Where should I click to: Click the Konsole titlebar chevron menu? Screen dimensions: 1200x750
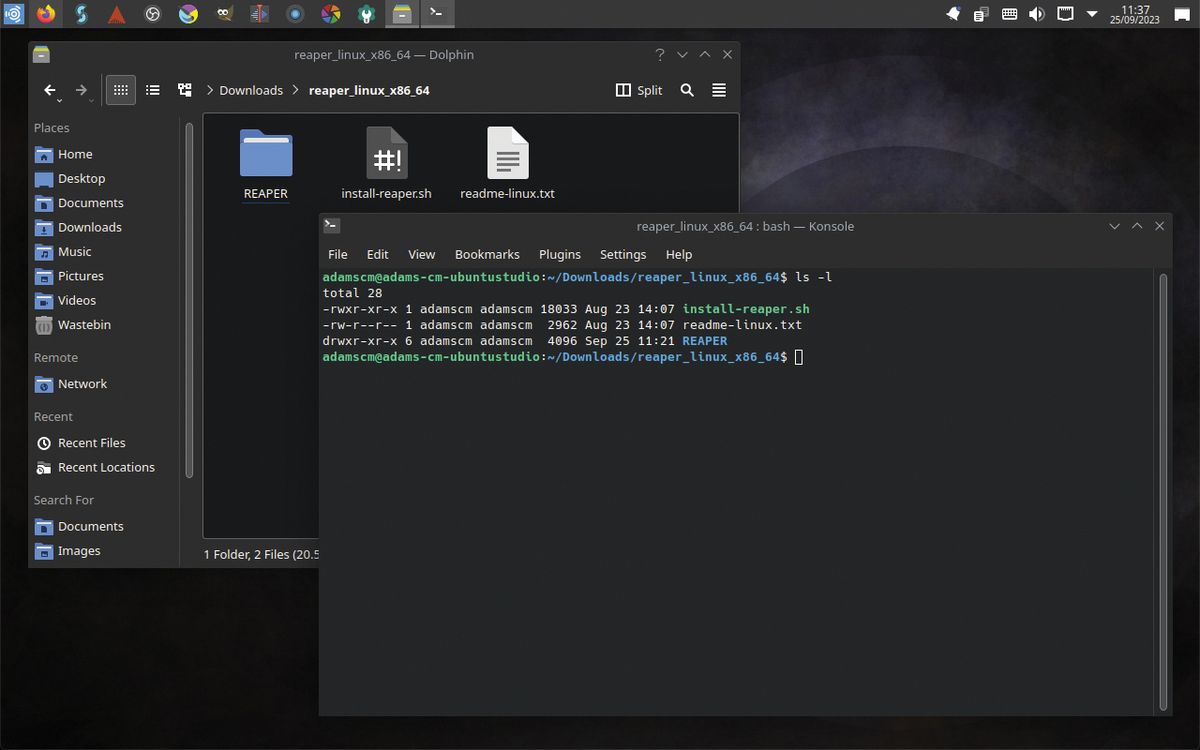coord(1114,226)
